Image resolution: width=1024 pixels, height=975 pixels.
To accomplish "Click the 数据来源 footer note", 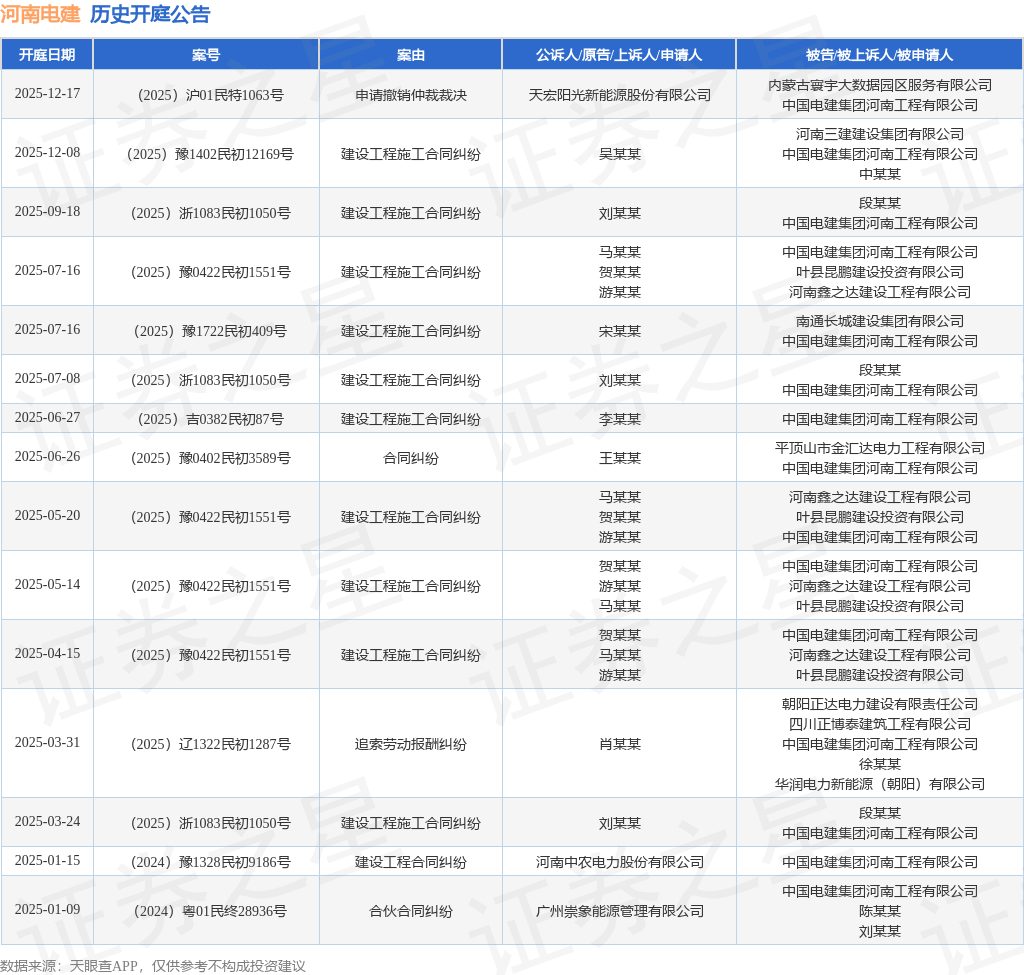I will pyautogui.click(x=153, y=965).
